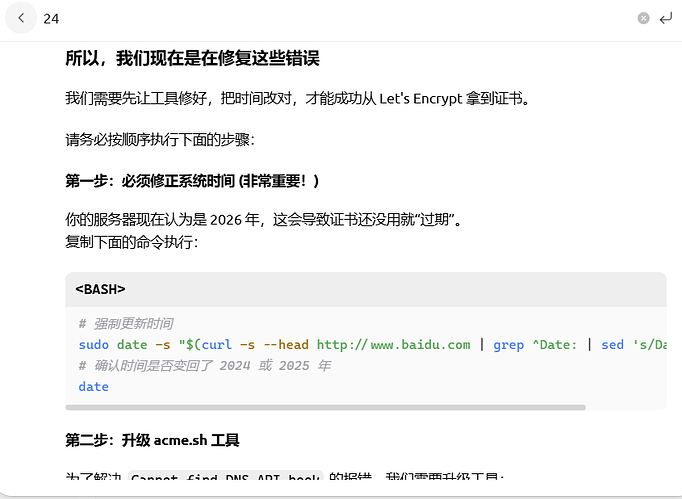The image size is (682, 499).
Task: Click the horizontal scrollbar under the code block
Action: pos(325,408)
